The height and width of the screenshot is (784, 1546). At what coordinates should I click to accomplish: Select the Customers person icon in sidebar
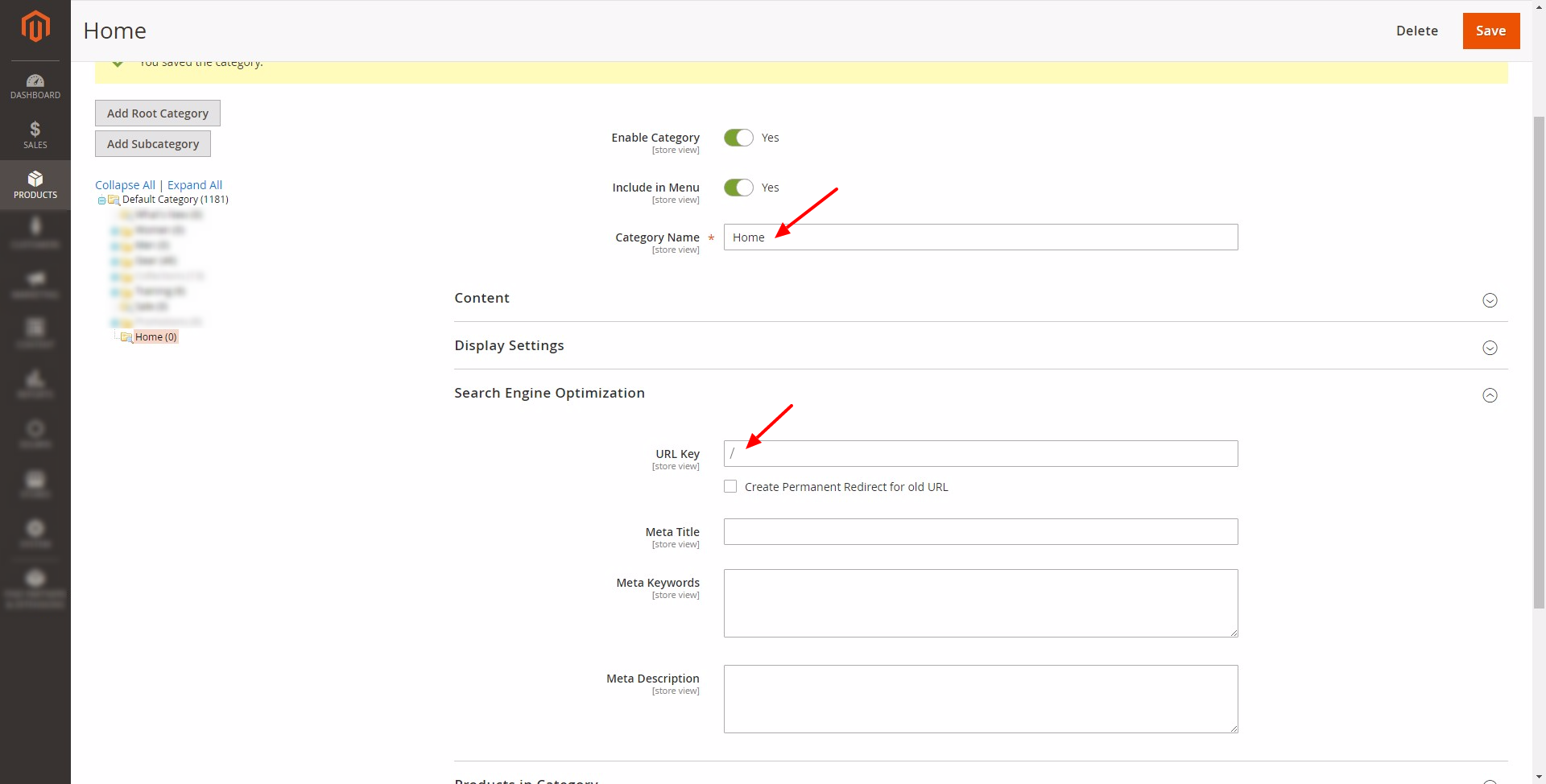coord(35,226)
